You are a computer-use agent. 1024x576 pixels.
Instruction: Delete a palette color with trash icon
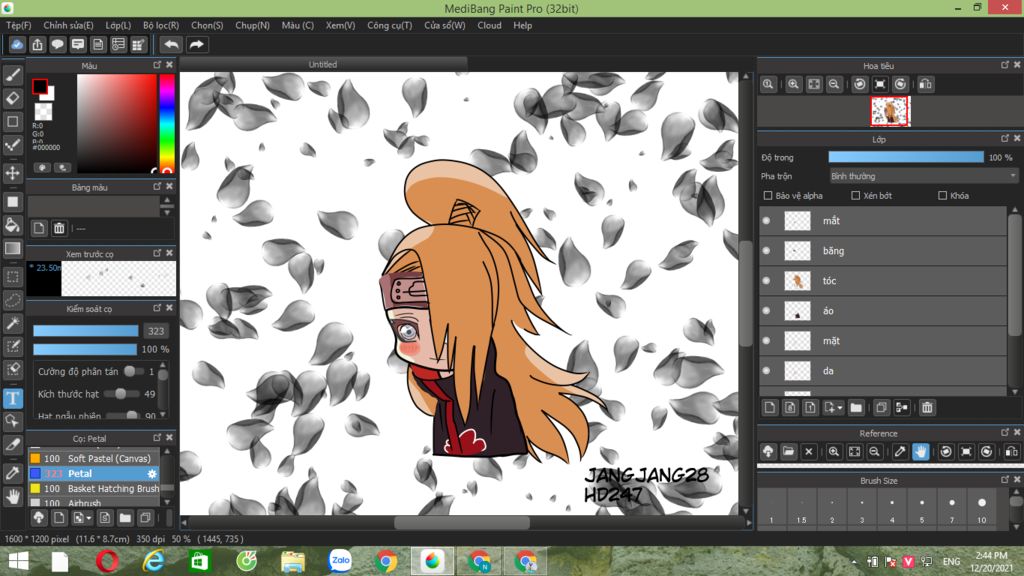point(59,228)
